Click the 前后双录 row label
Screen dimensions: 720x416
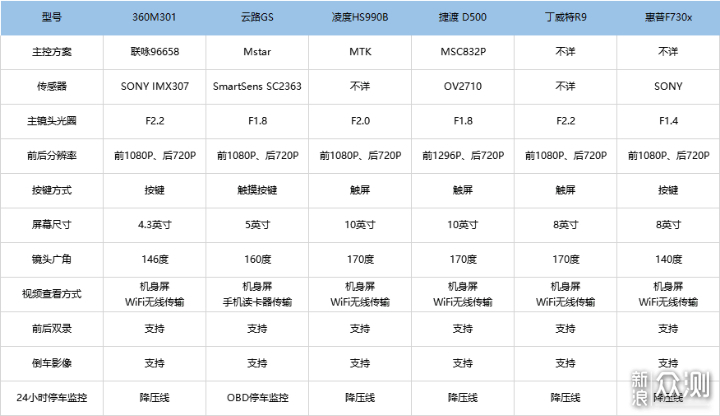pyautogui.click(x=51, y=328)
